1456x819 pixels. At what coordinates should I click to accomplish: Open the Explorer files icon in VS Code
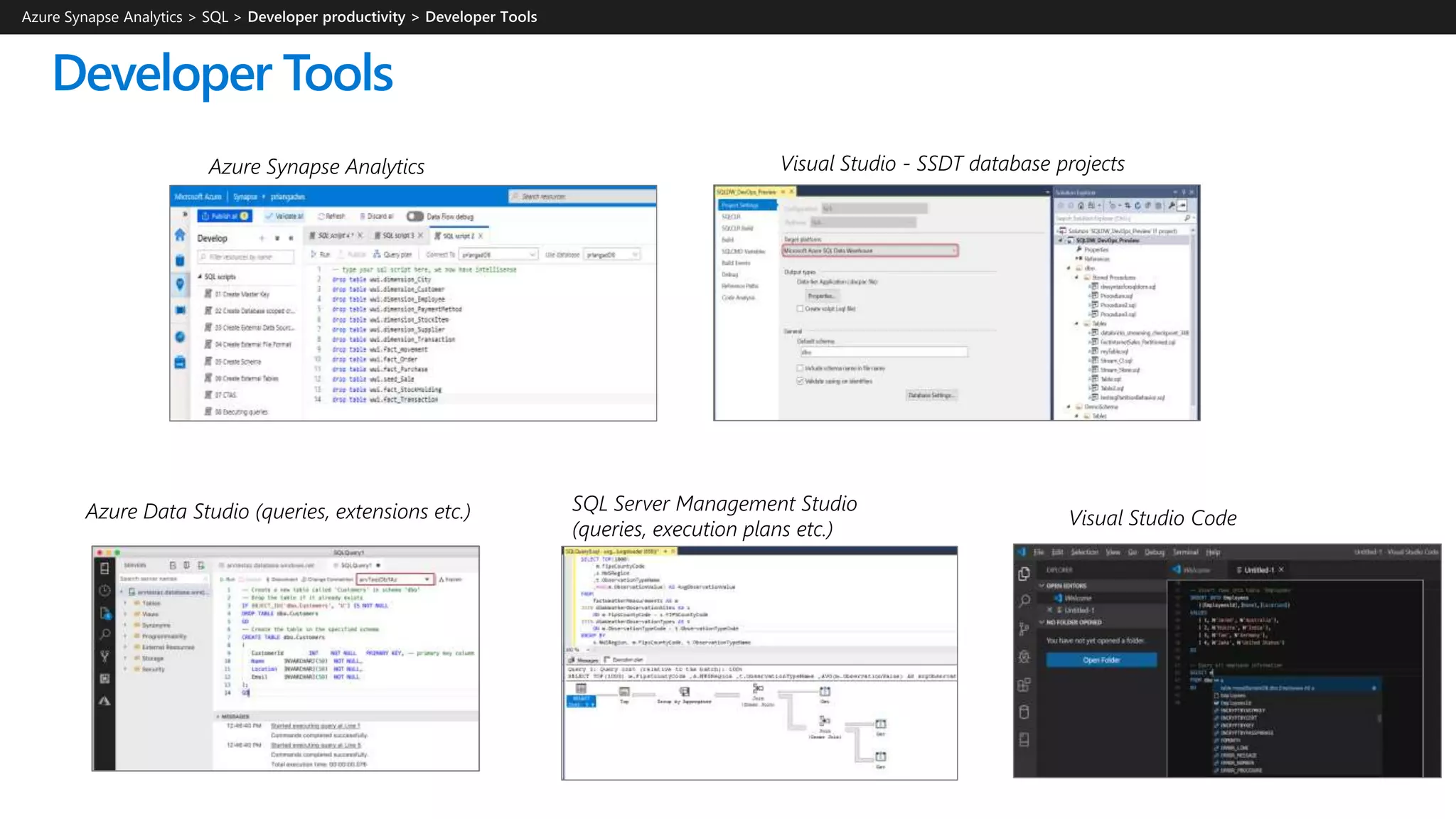tap(1024, 573)
